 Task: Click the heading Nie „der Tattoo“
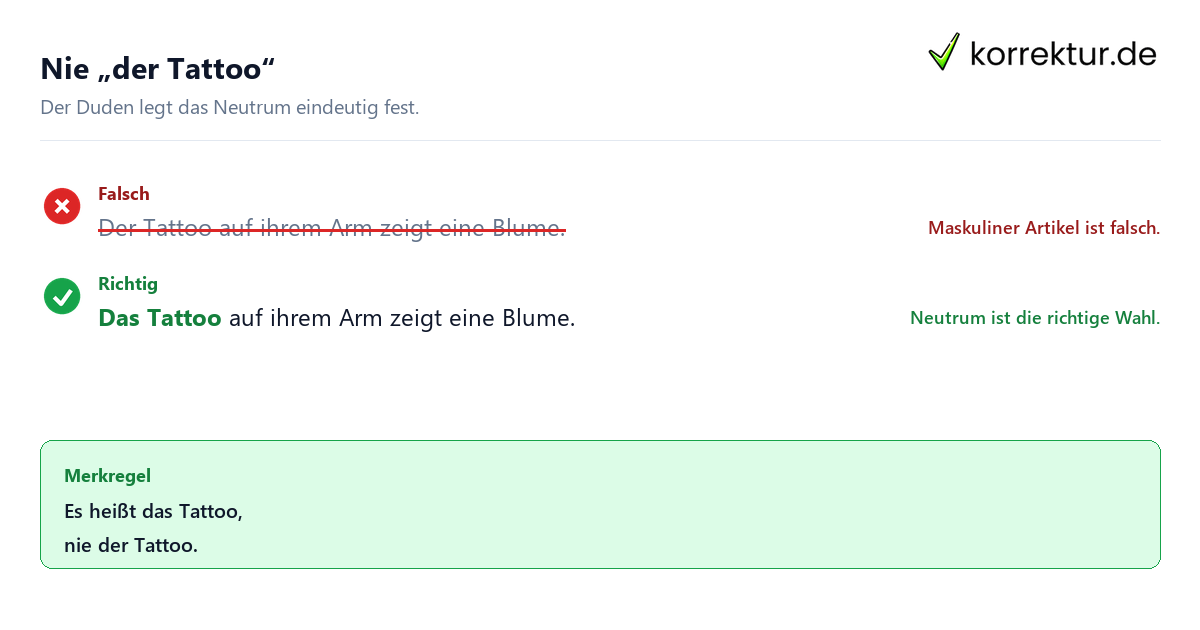(x=157, y=69)
